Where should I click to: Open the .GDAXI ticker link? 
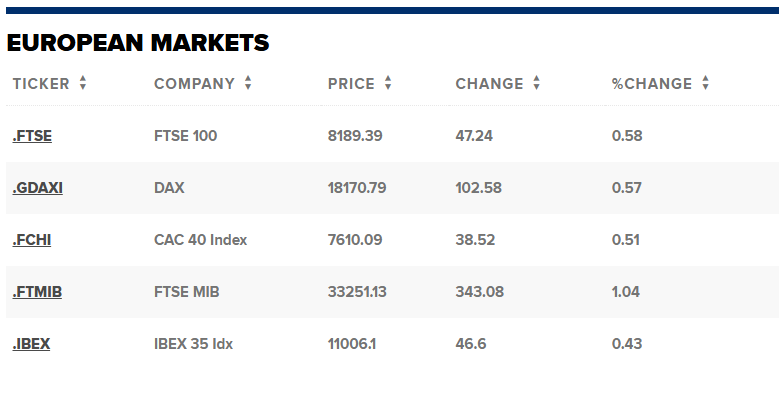tap(38, 188)
